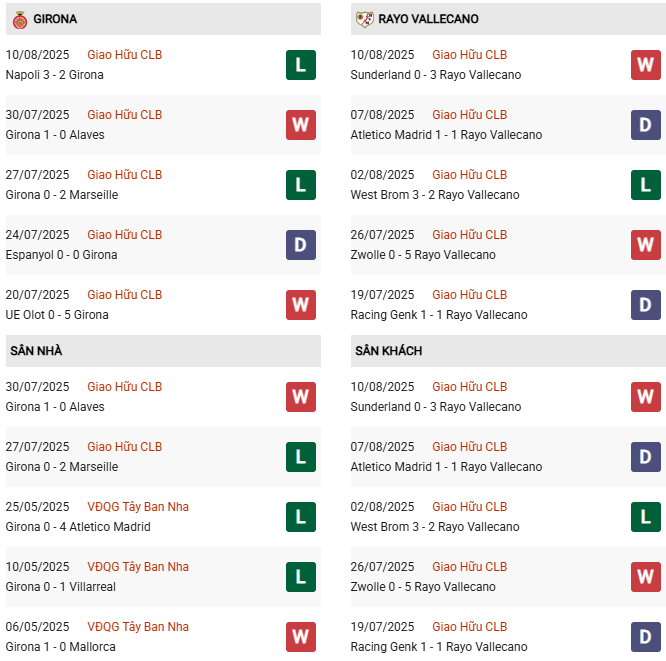Viewport: 666px width, 661px height.
Task: Click the L badge for Napoli 3-2 Girona
Action: tap(300, 65)
